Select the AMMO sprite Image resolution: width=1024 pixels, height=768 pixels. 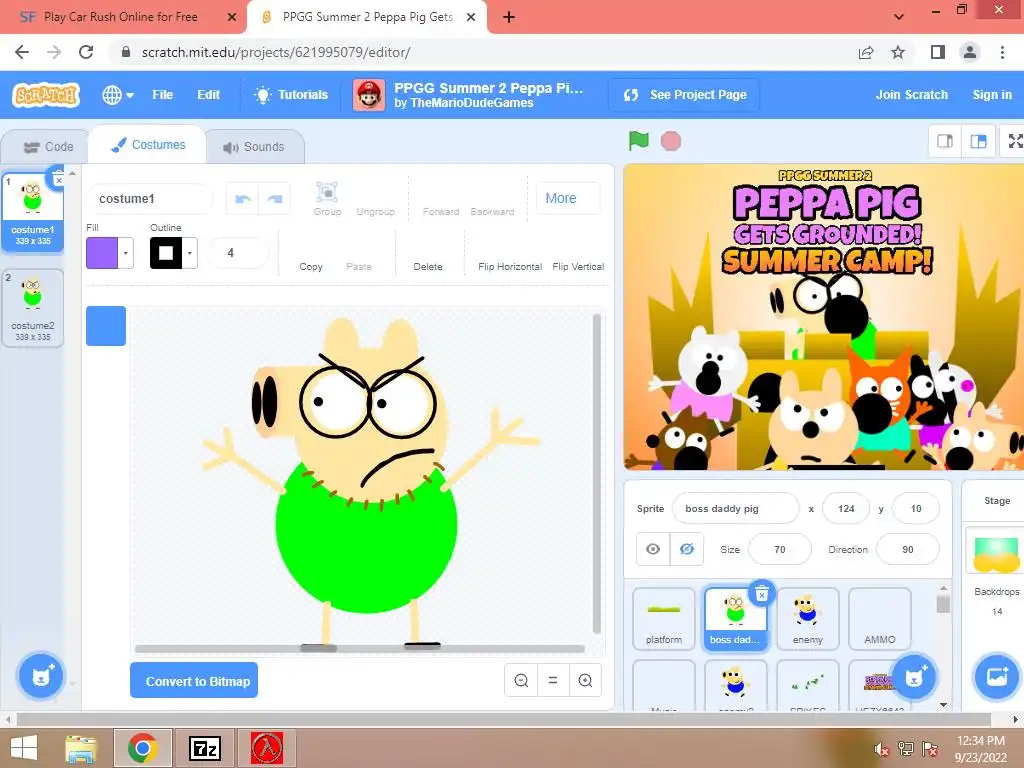click(879, 619)
